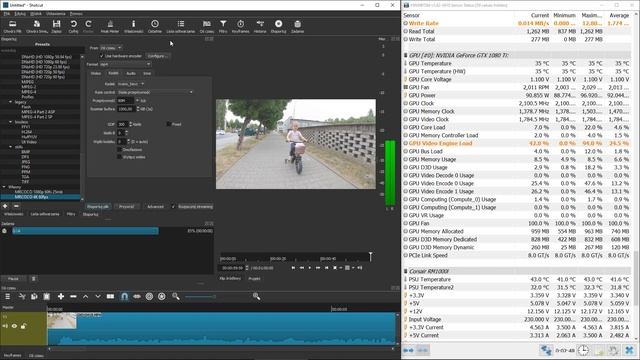Click the timeline Ripple Delete minus icon
Image resolution: width=640 pixels, height=360 pixels.
point(73,296)
